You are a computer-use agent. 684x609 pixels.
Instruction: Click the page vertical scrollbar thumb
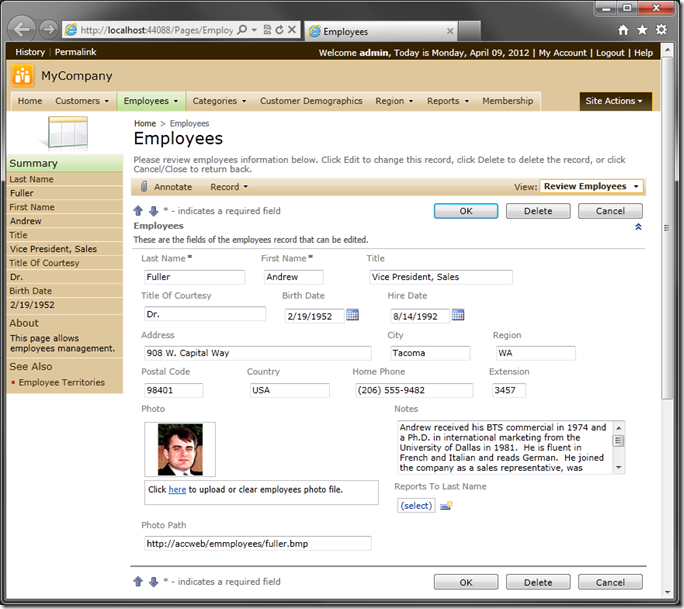(667, 227)
